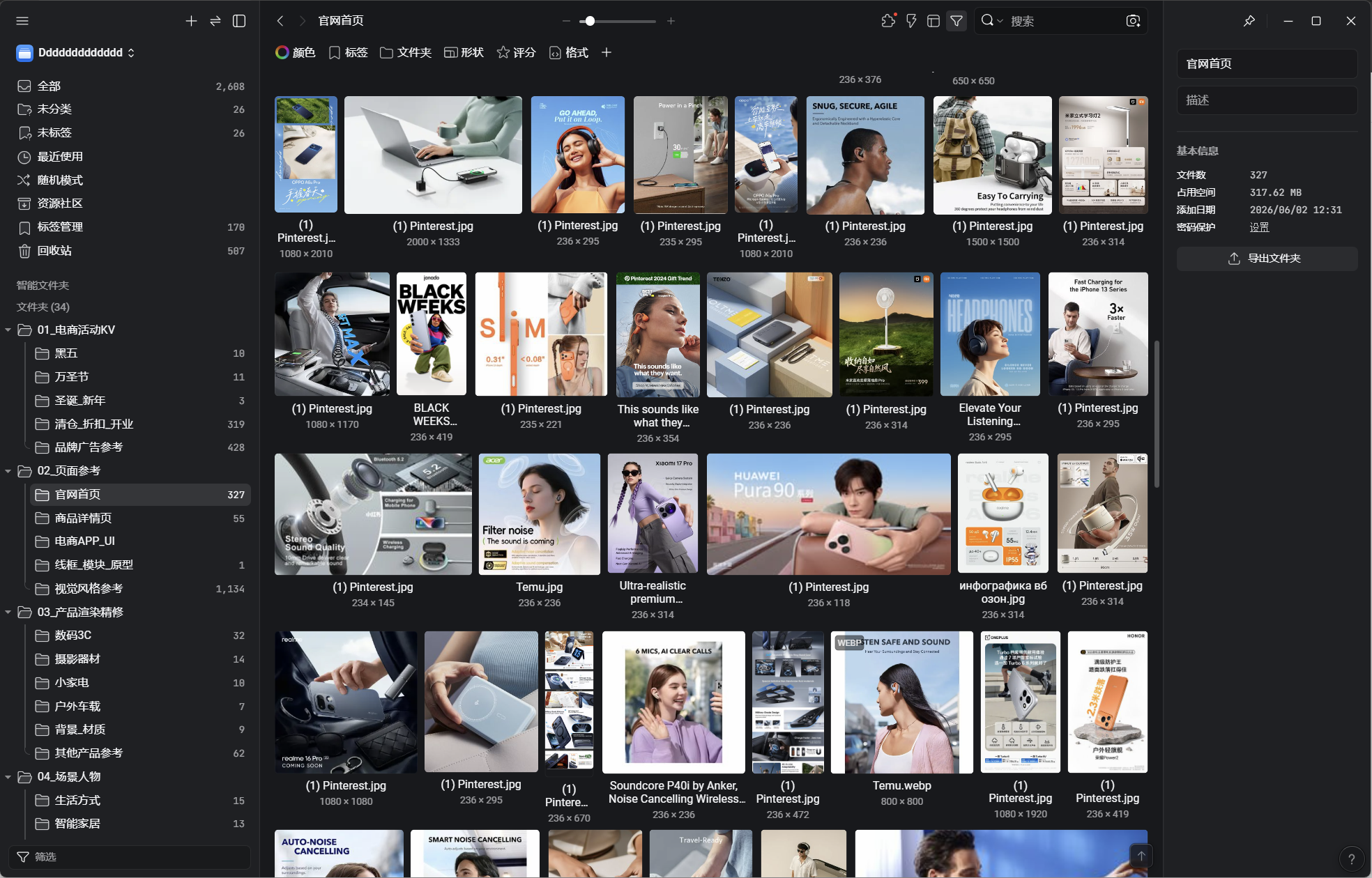The image size is (1372, 878).
Task: Open the 数码3C folder
Action: click(x=139, y=636)
